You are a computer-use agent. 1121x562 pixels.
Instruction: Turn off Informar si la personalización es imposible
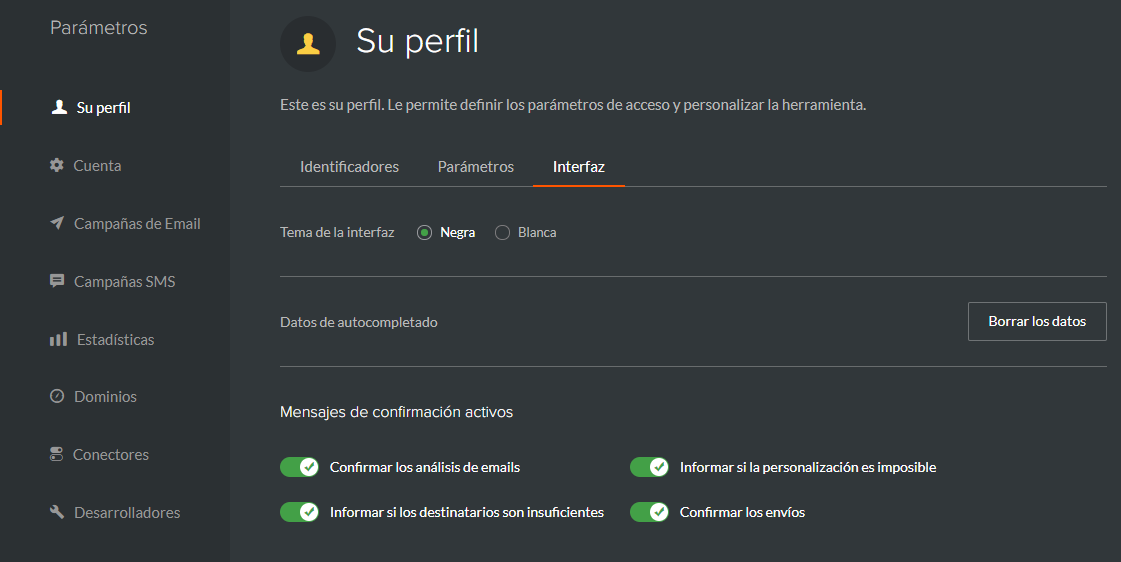pos(649,467)
